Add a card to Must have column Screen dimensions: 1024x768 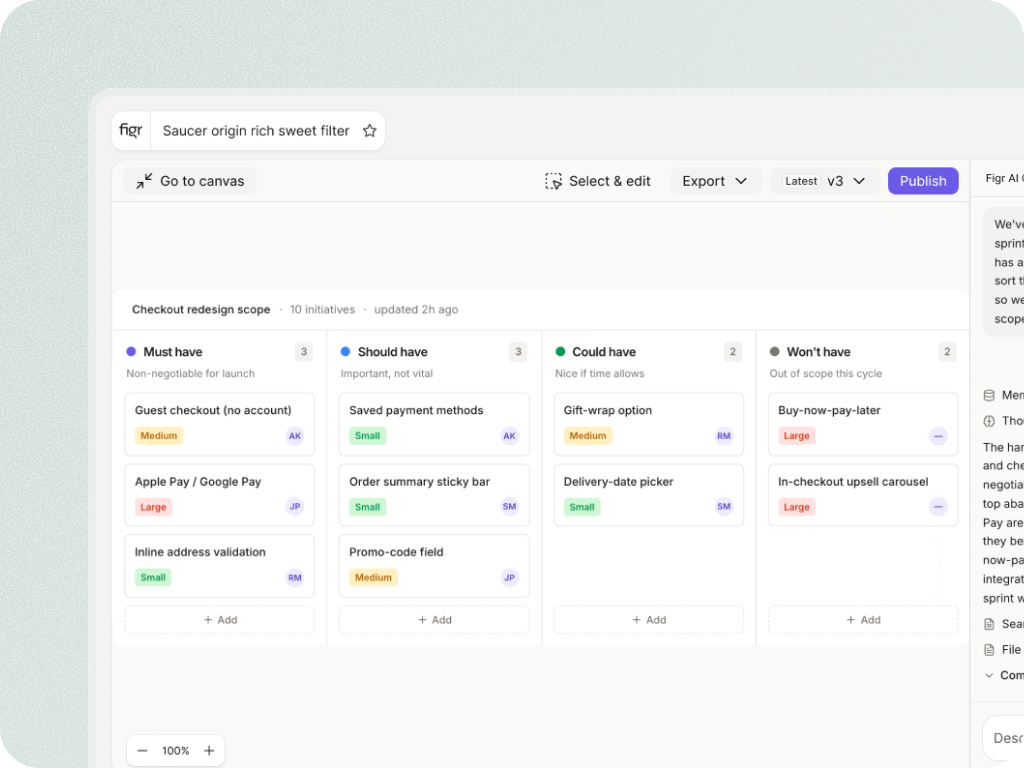(x=219, y=620)
